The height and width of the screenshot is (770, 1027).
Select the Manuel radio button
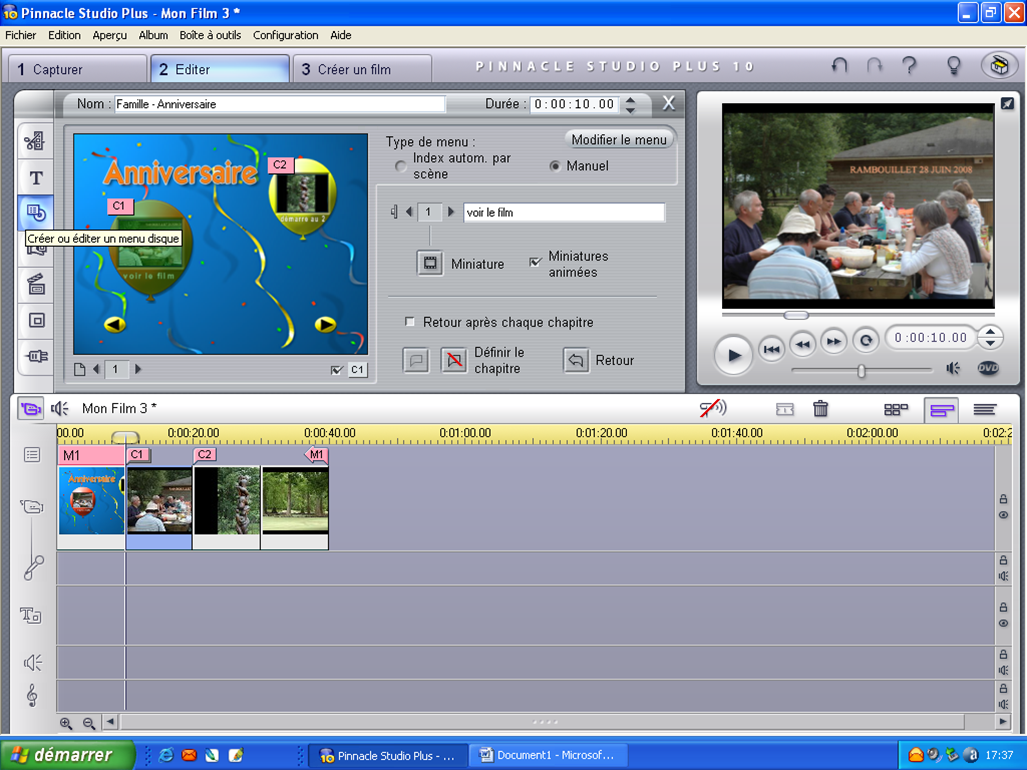pyautogui.click(x=555, y=166)
